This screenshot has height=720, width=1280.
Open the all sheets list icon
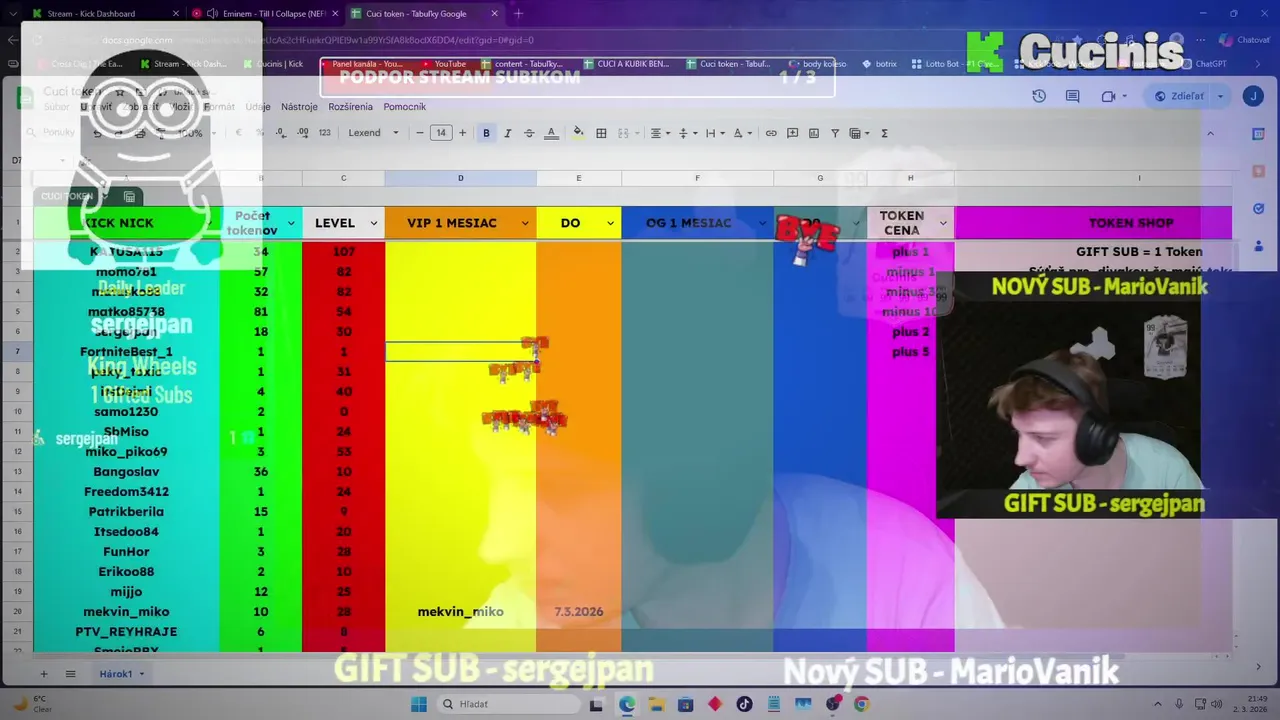click(x=70, y=674)
